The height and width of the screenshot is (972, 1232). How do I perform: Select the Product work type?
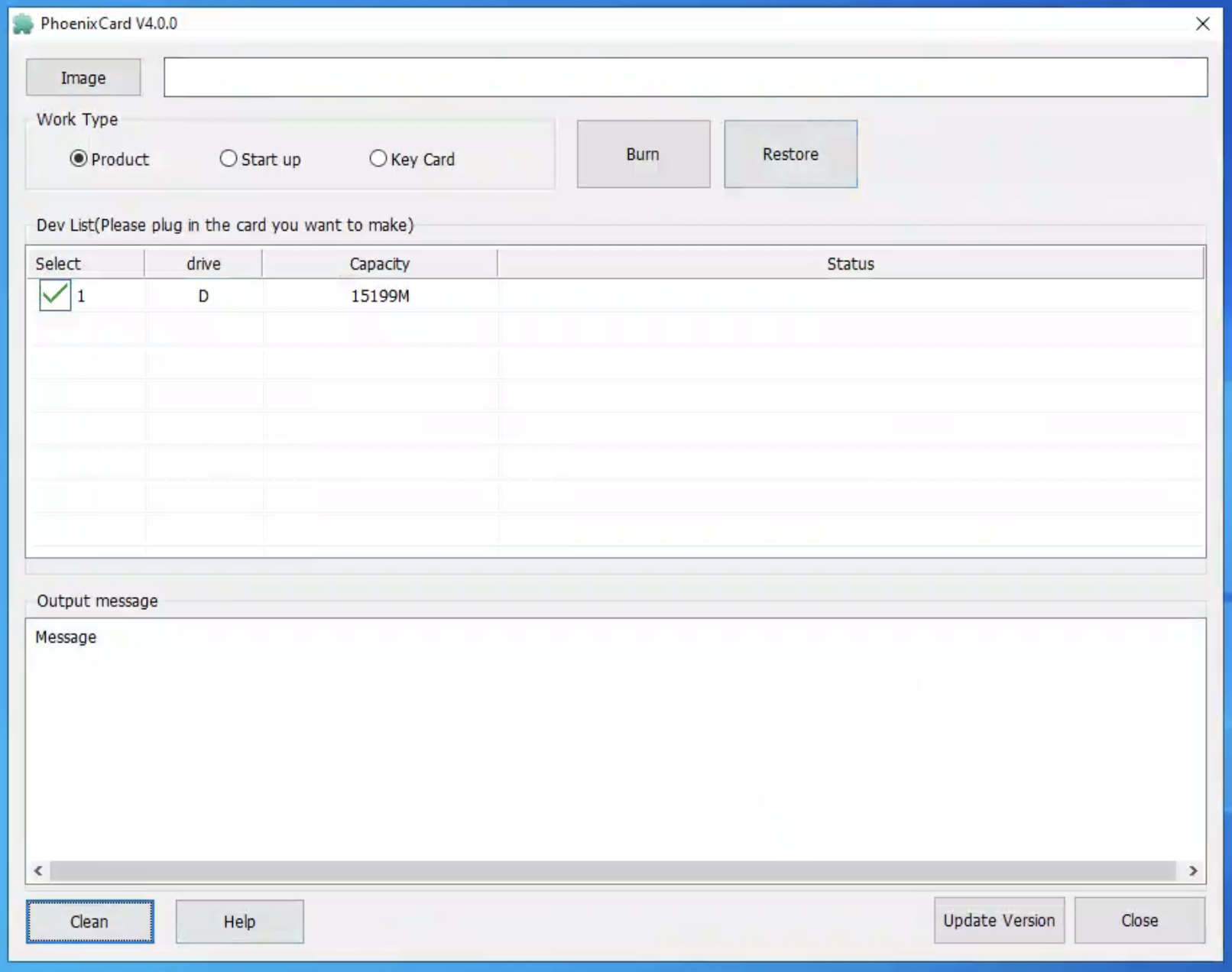[79, 159]
